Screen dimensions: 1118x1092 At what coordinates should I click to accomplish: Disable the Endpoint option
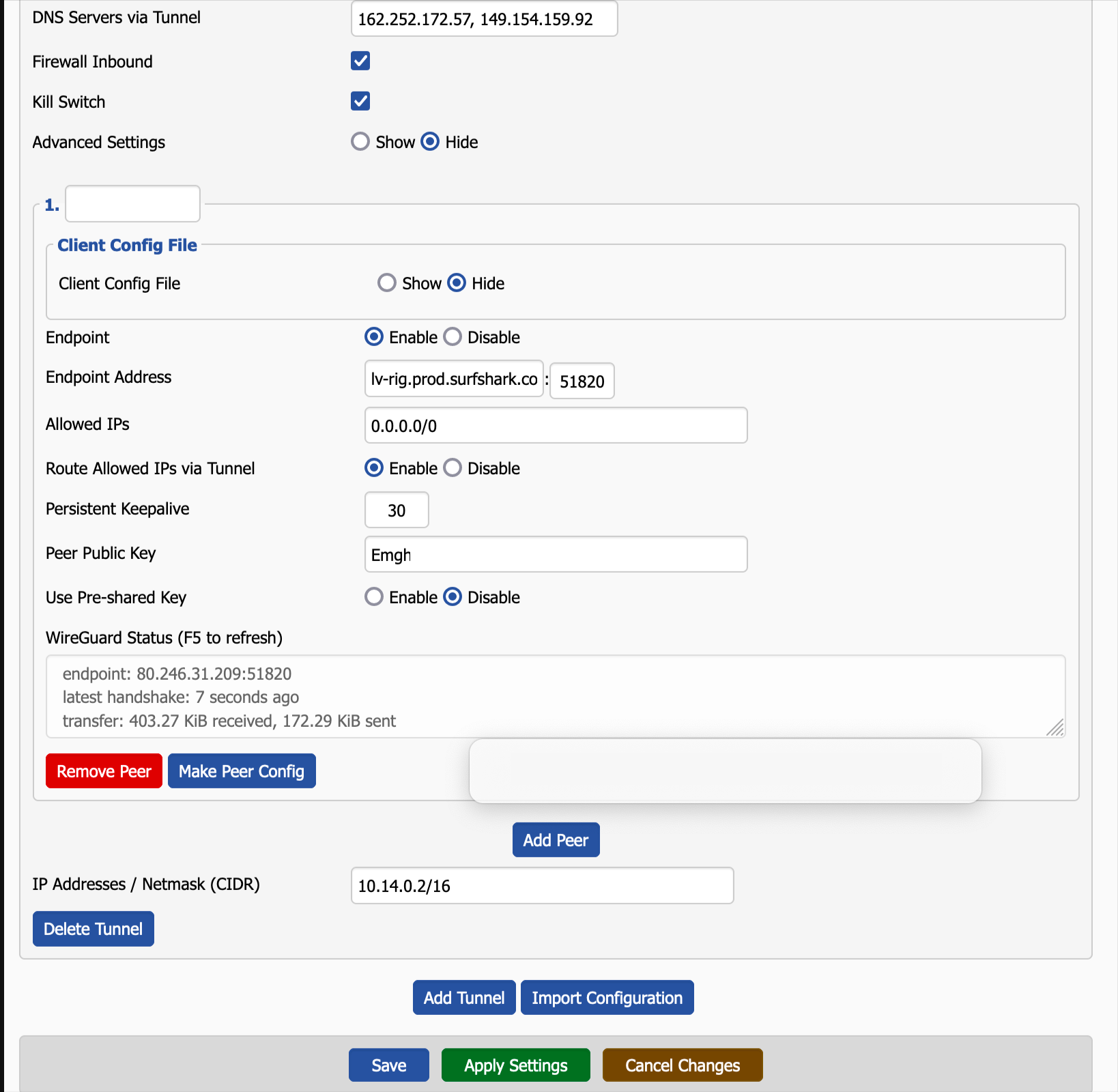pyautogui.click(x=453, y=337)
